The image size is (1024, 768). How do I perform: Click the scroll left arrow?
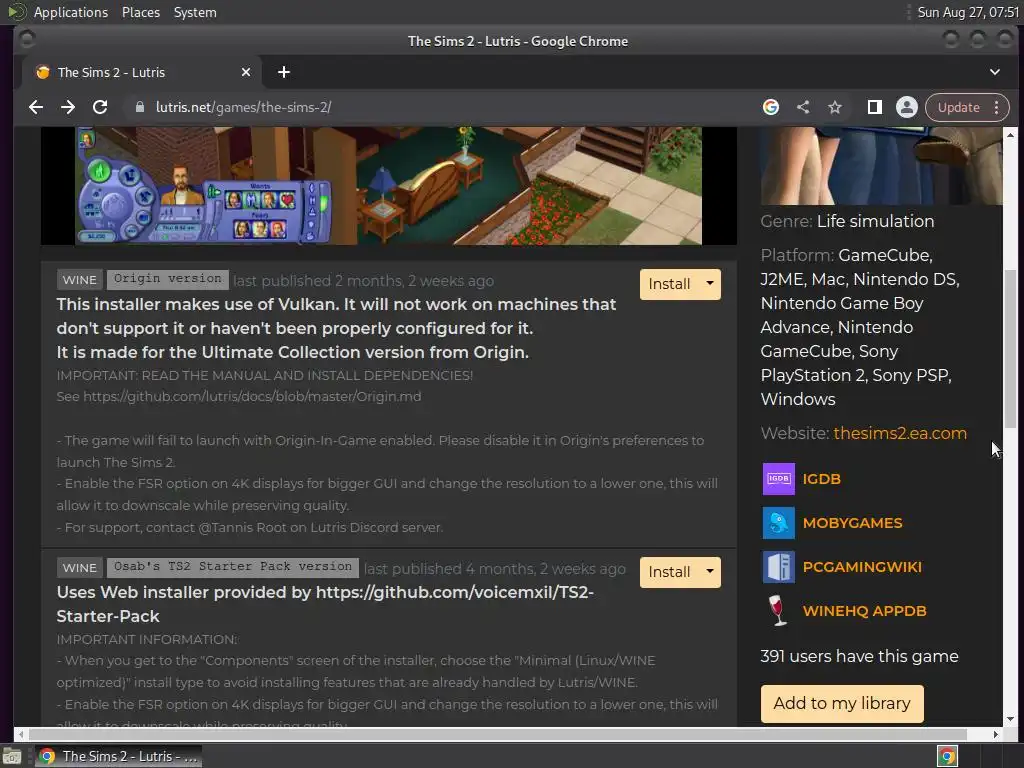point(20,734)
